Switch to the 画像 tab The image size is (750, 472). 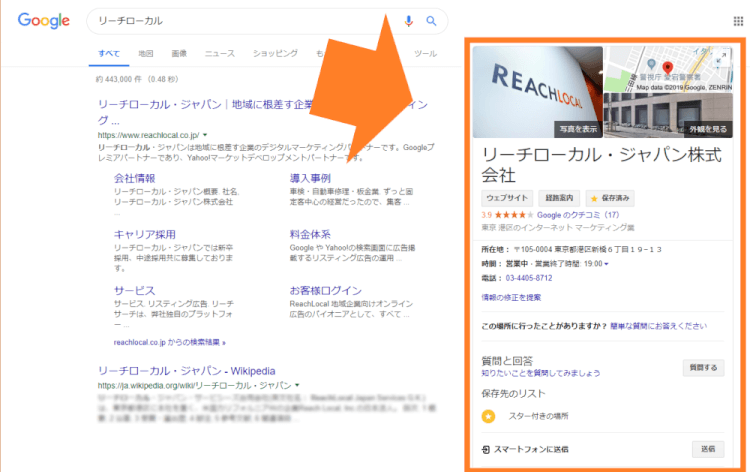pyautogui.click(x=179, y=54)
